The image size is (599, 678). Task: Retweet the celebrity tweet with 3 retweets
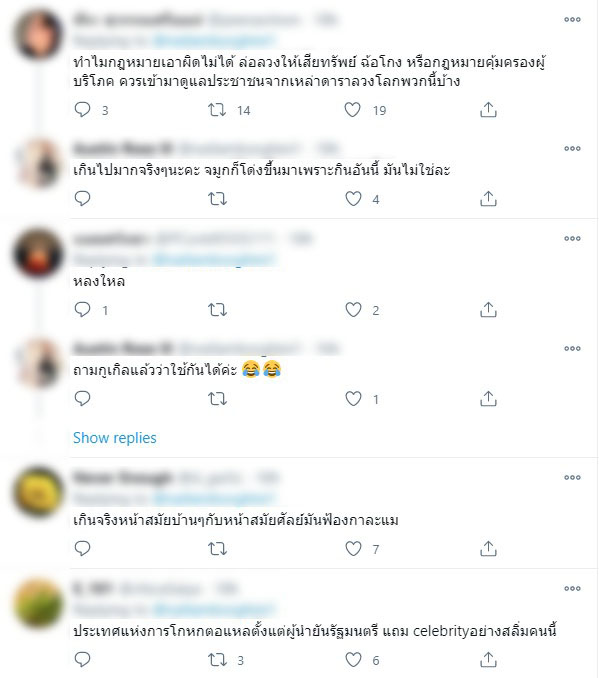click(217, 660)
